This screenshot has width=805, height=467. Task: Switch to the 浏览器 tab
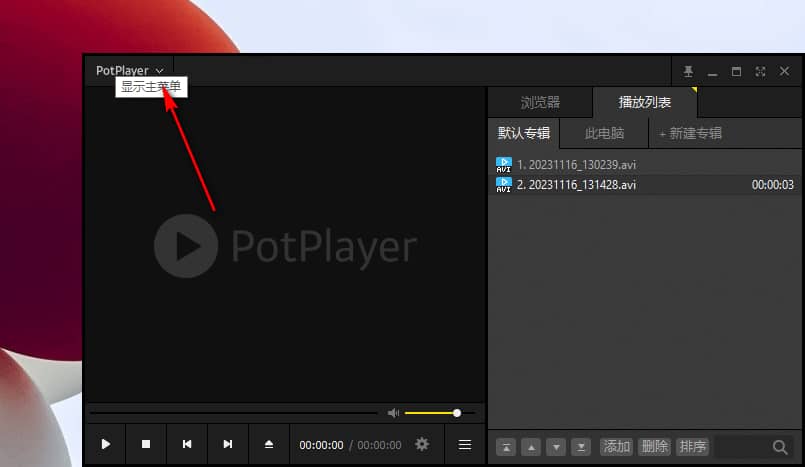(540, 103)
